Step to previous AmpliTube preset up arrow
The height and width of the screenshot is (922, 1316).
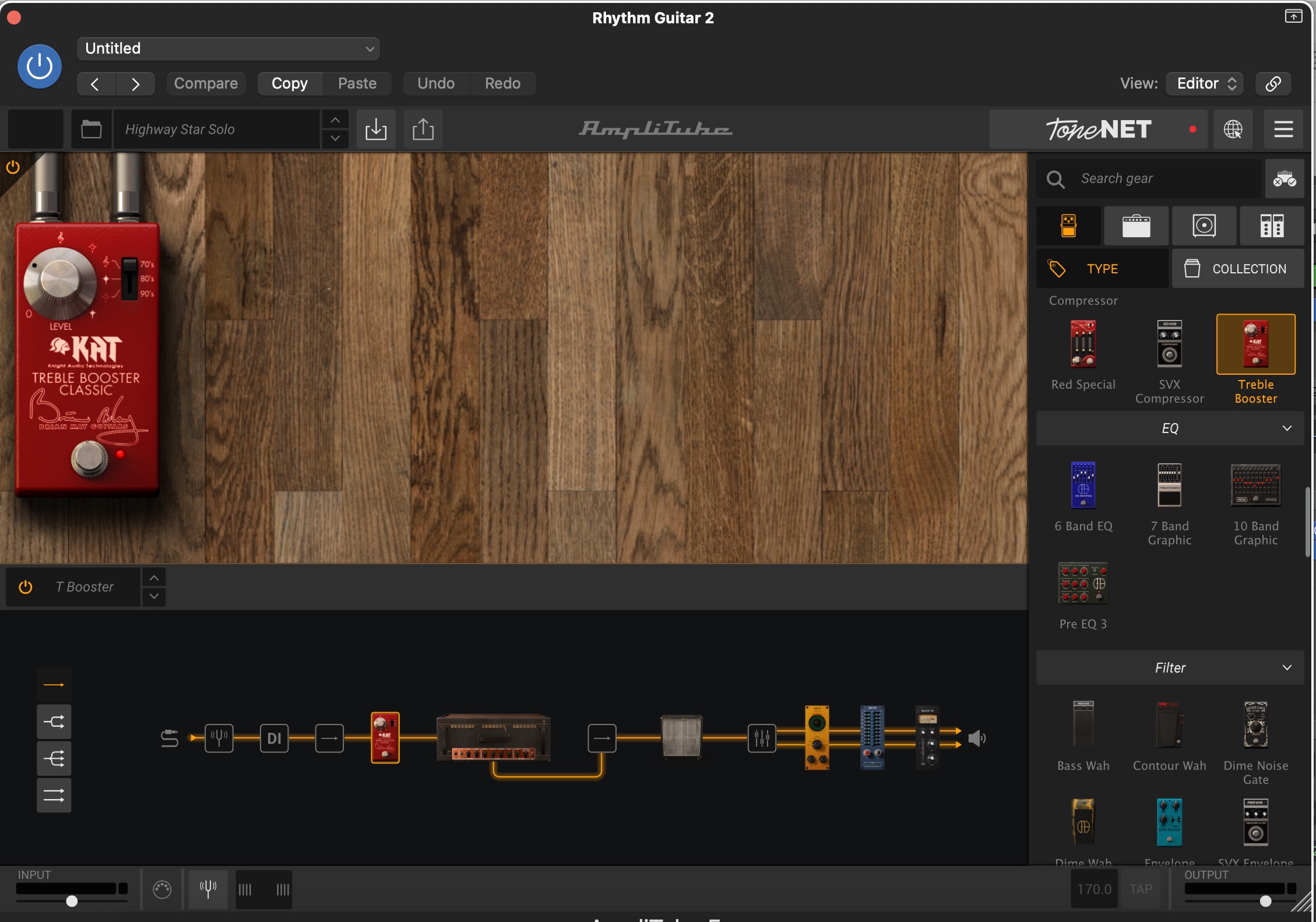(x=335, y=120)
